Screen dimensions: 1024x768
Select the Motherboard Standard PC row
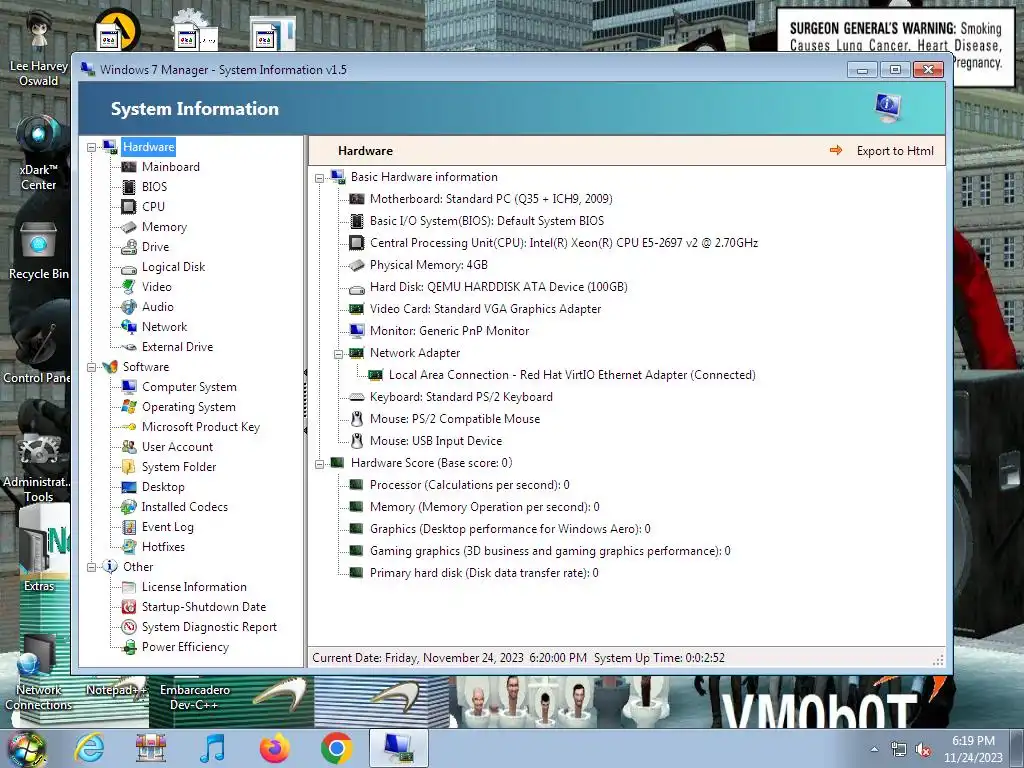(491, 199)
